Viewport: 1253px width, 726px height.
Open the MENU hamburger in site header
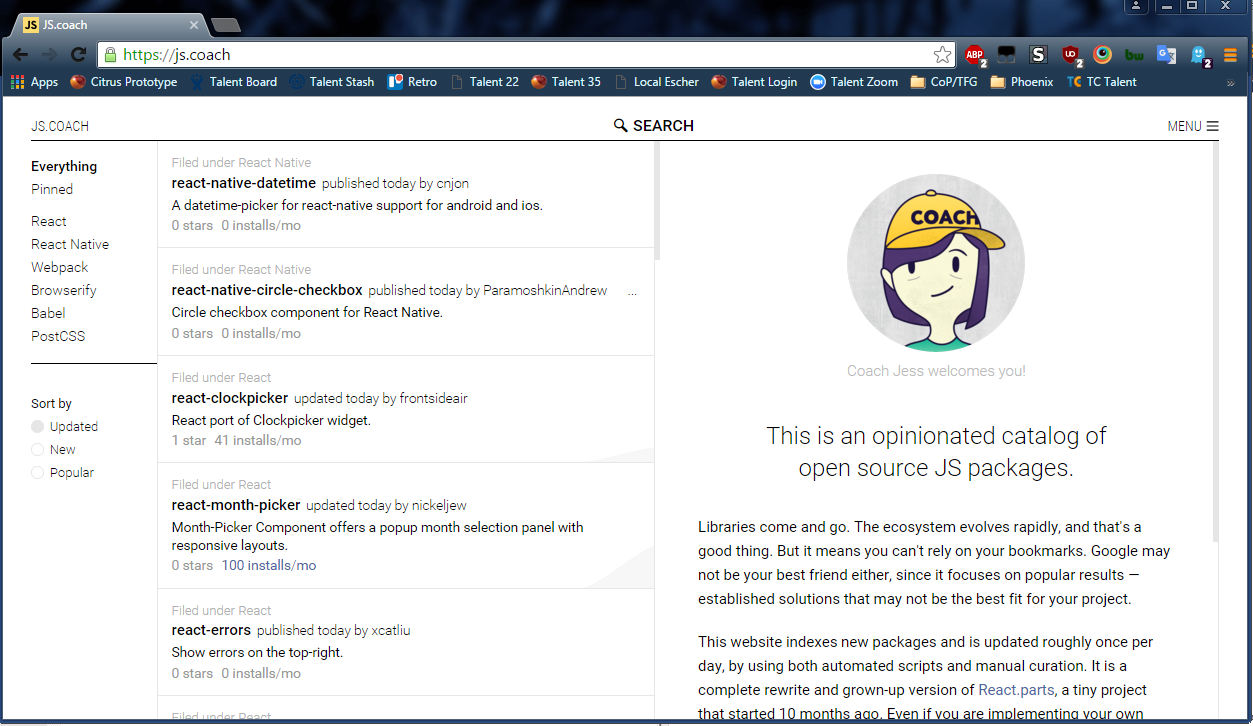point(1193,126)
